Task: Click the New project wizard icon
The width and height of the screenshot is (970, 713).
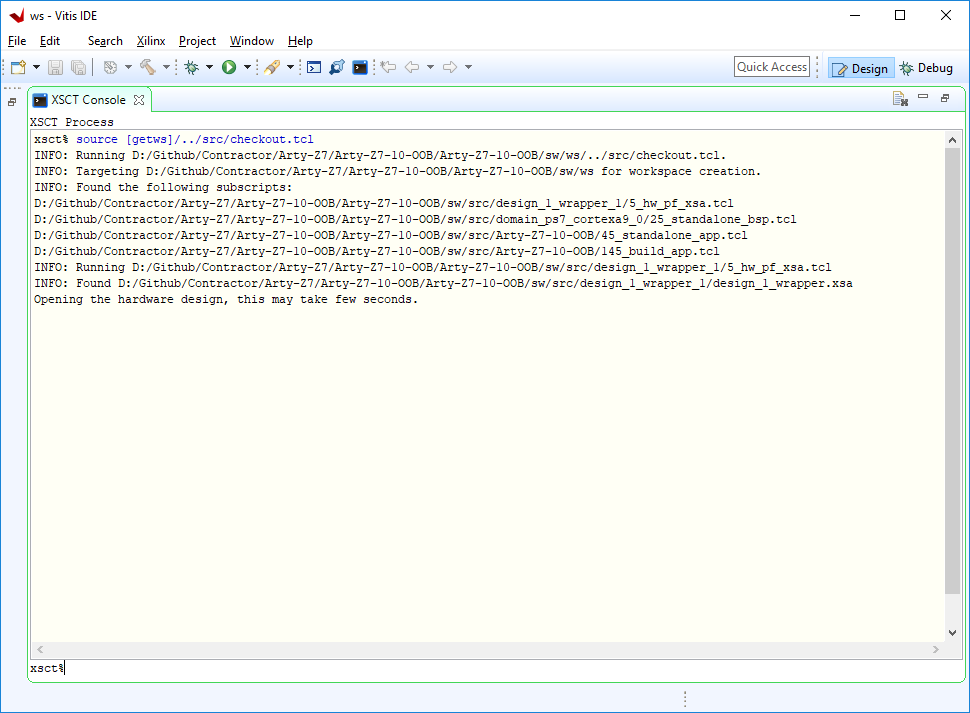Action: [19, 67]
